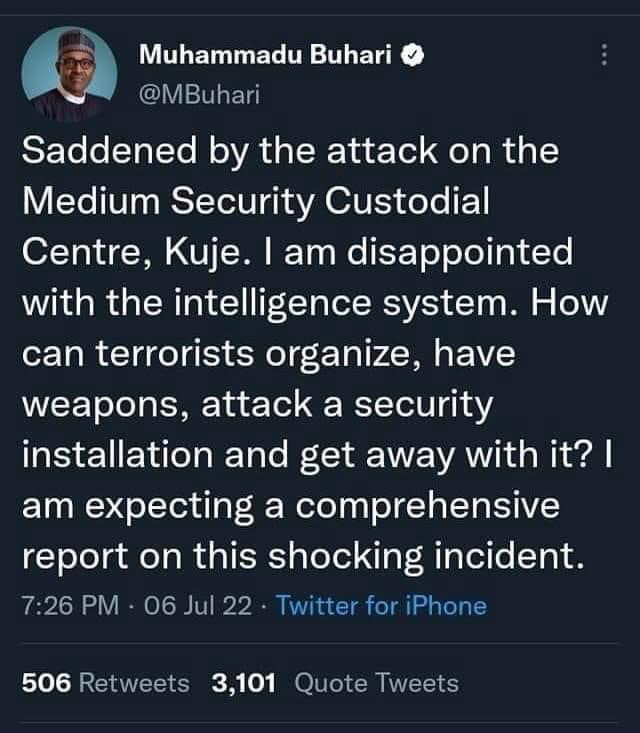Image resolution: width=640 pixels, height=733 pixels.
Task: Click the Muhammadu Buhari display name
Action: coord(265,57)
